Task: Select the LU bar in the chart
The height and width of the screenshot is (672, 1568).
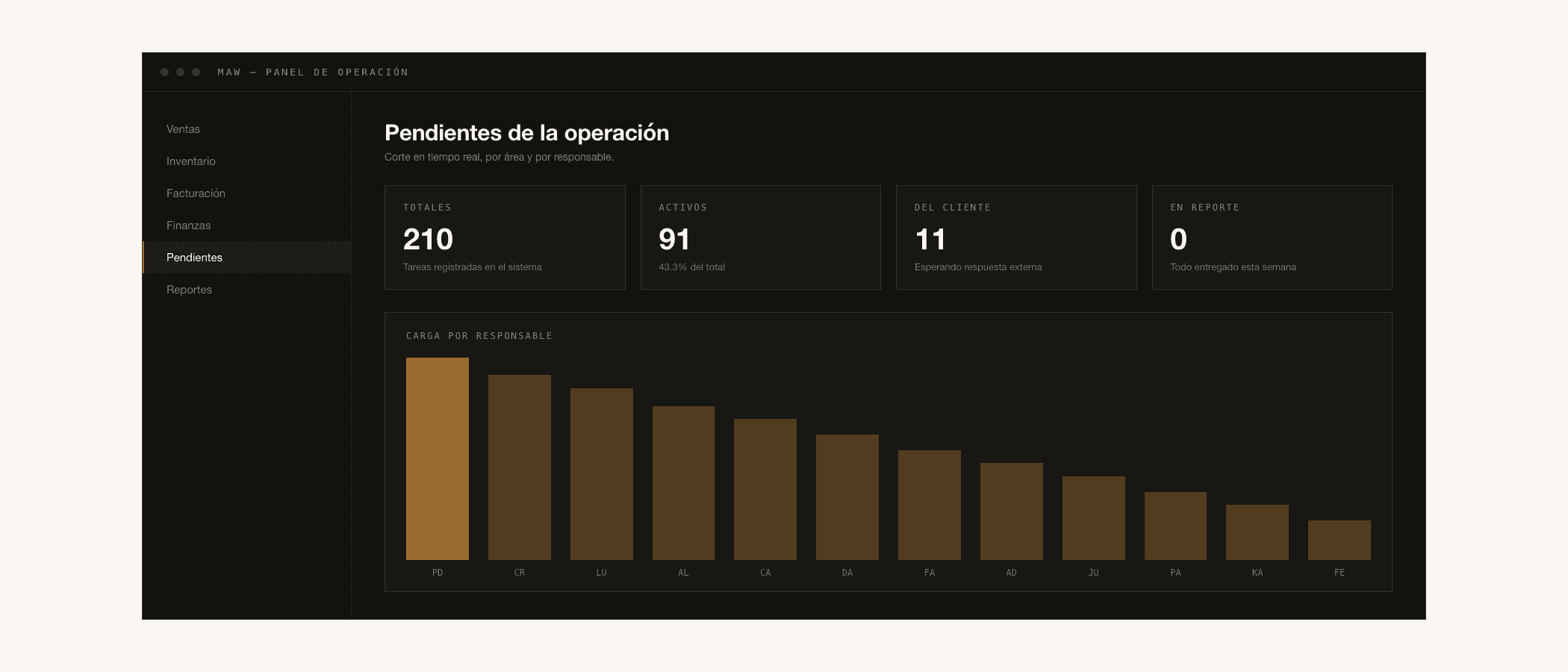Action: [x=602, y=474]
